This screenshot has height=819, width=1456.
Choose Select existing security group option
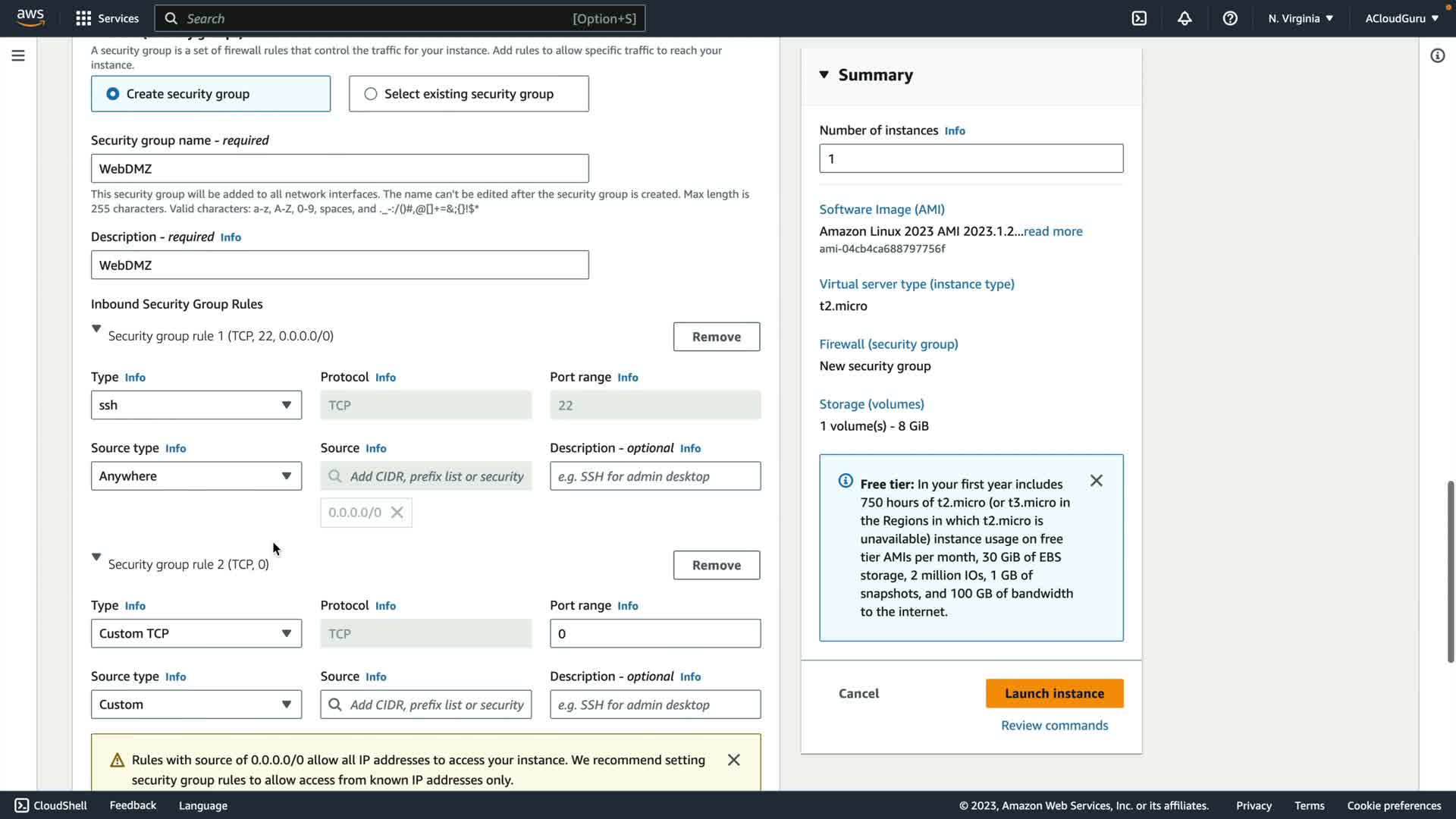point(371,94)
